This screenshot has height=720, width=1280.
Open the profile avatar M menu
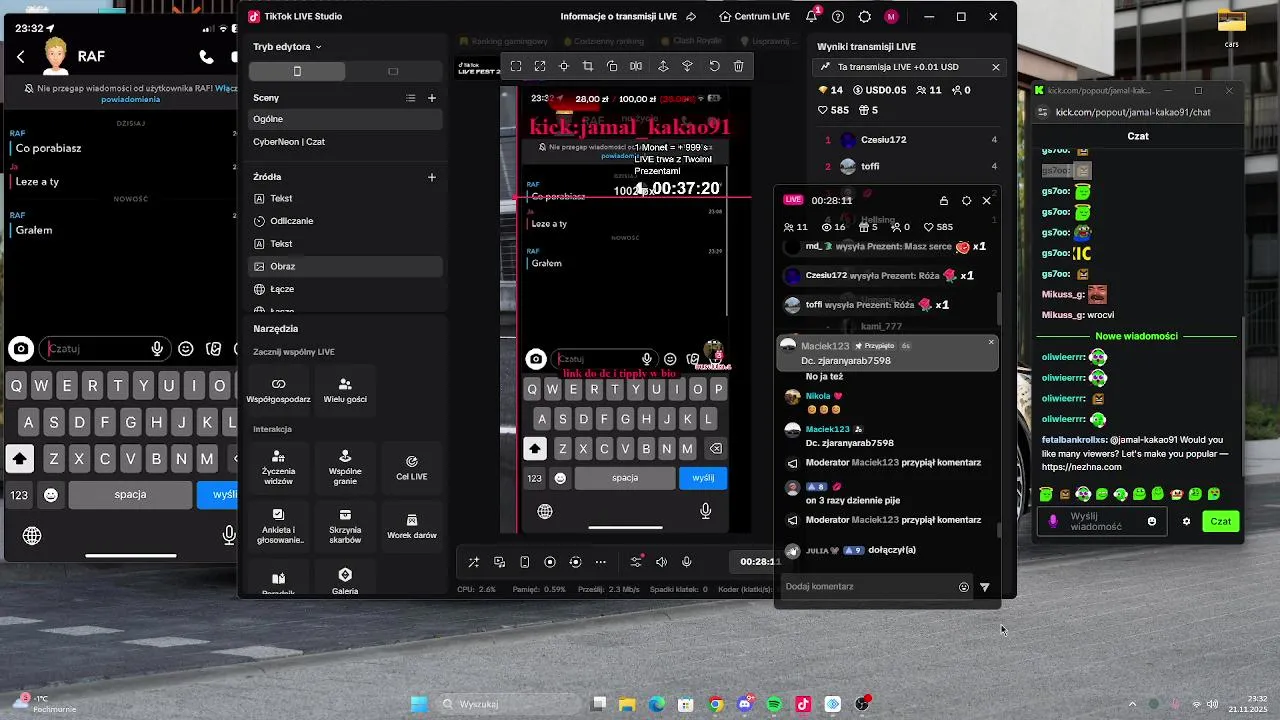click(891, 17)
